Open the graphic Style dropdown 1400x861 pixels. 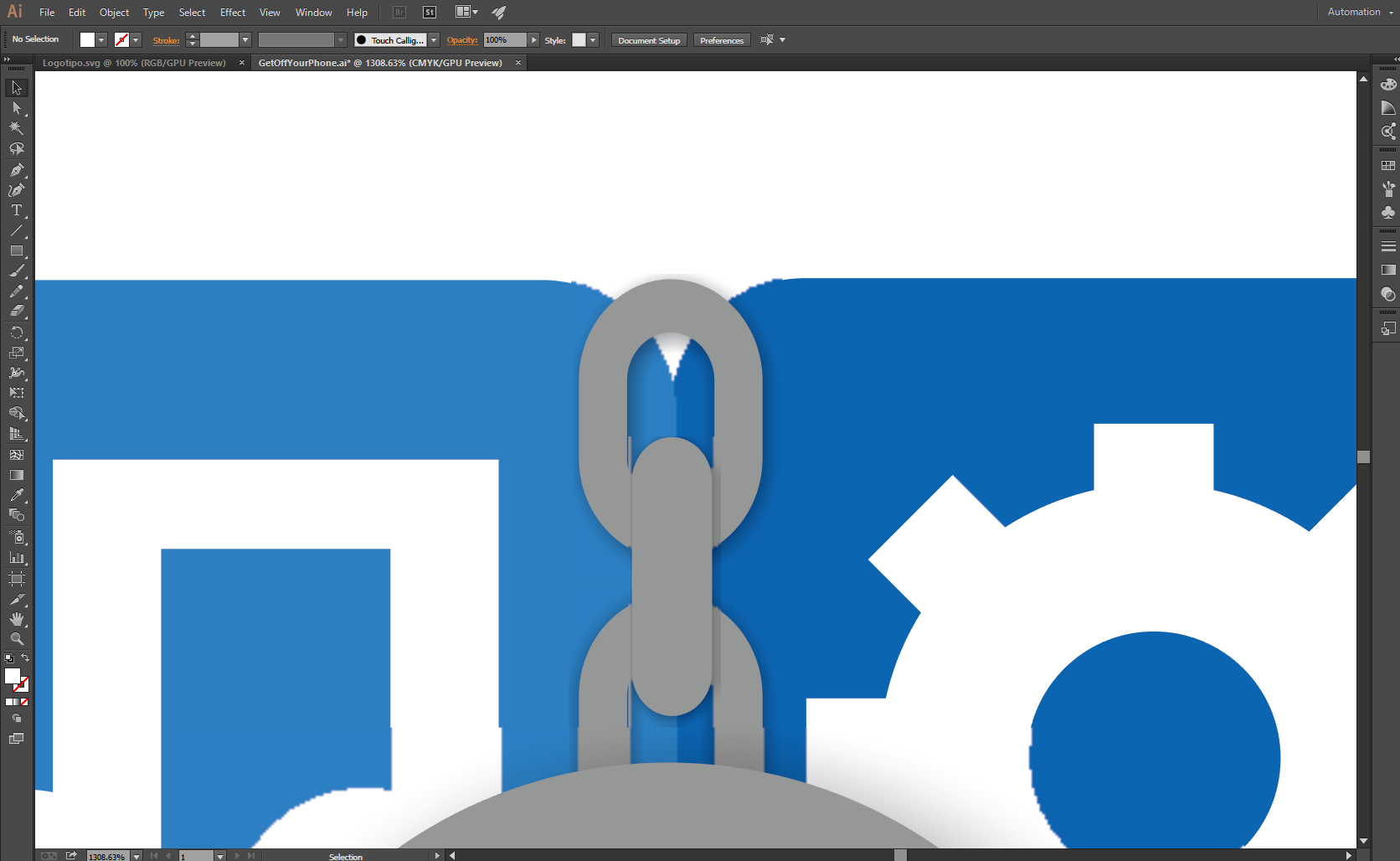(x=593, y=40)
